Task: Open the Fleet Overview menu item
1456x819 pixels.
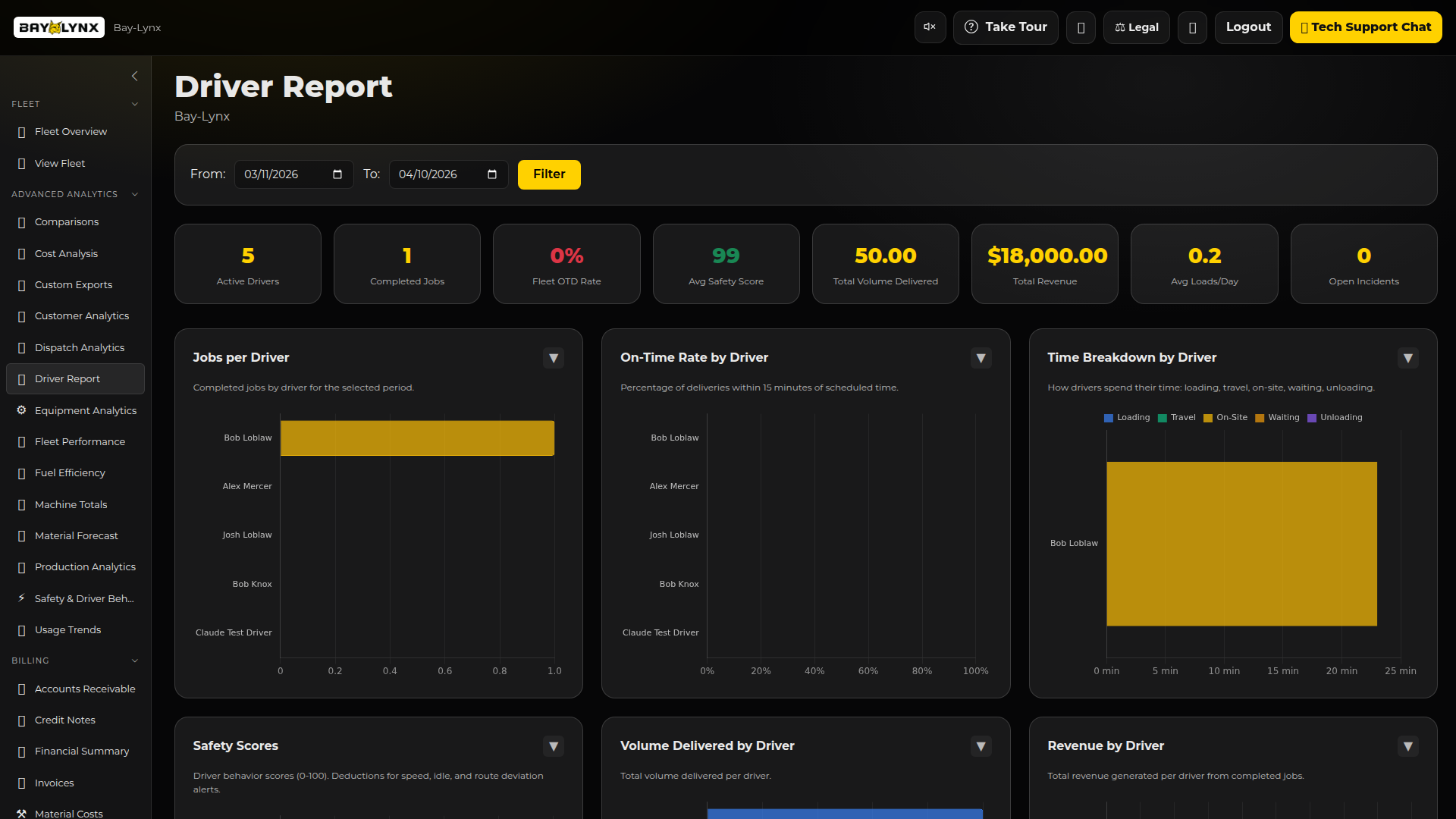Action: (71, 131)
